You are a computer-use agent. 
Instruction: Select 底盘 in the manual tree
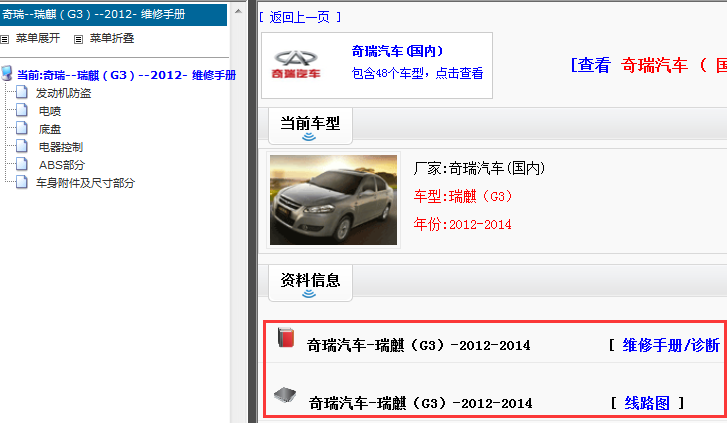click(50, 129)
